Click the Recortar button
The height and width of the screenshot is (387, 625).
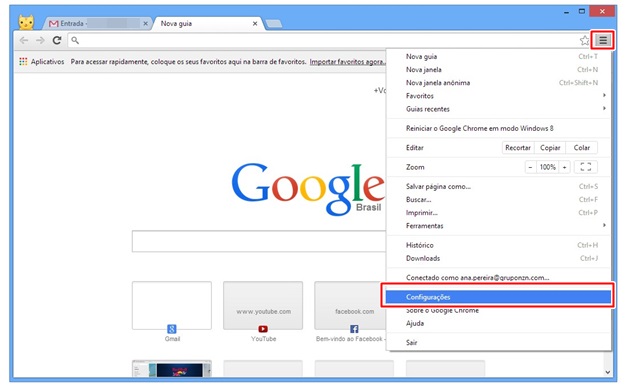(518, 147)
